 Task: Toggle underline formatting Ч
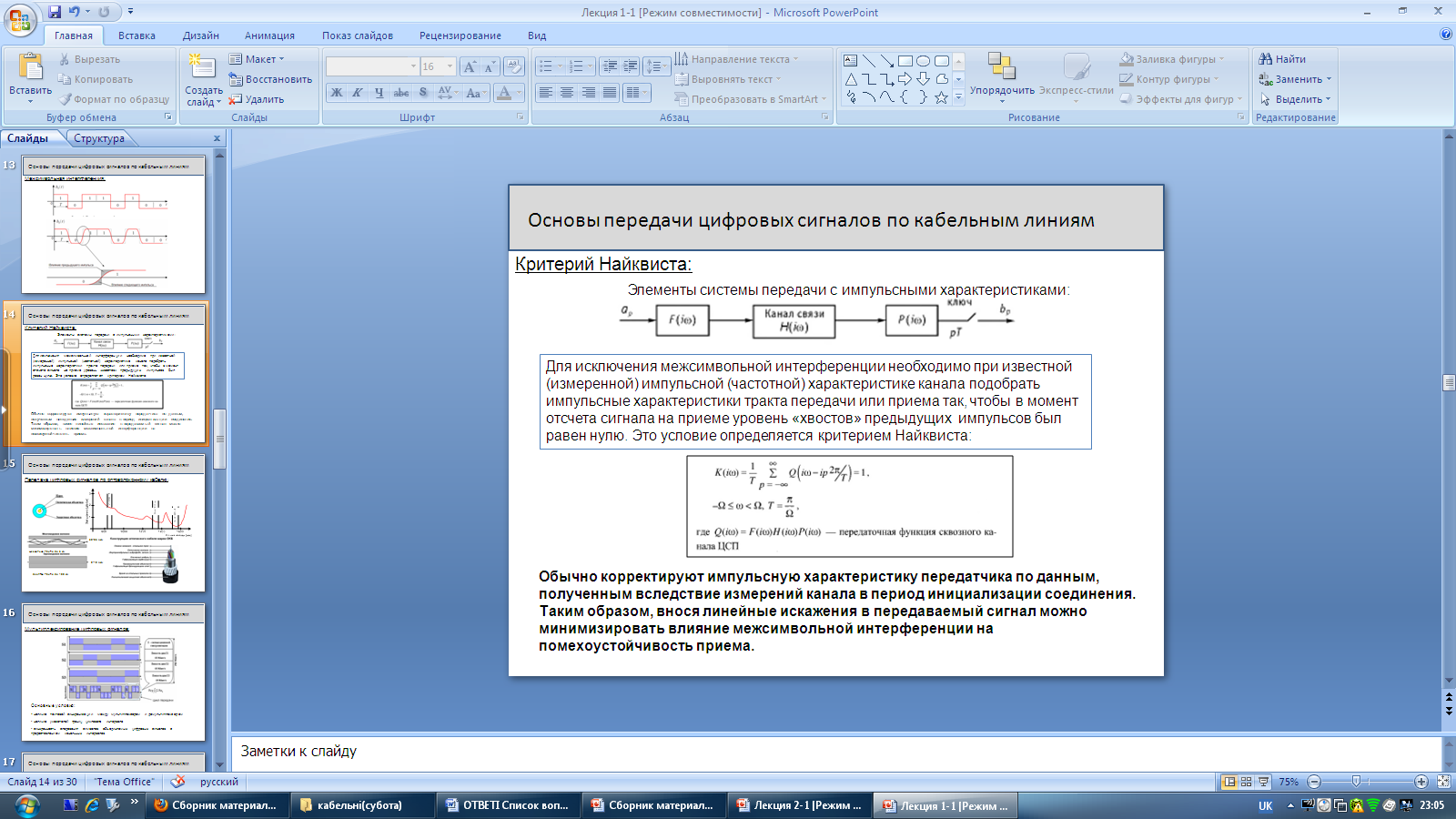pos(379,93)
